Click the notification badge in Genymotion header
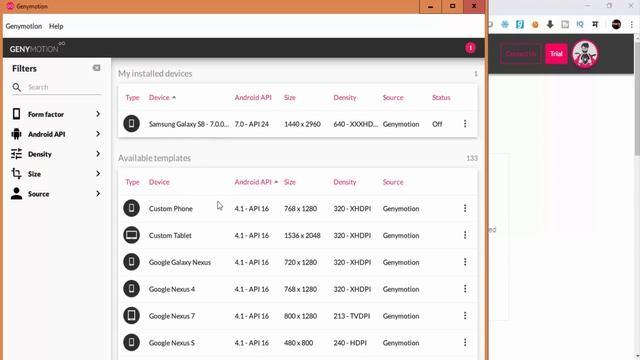 470,48
